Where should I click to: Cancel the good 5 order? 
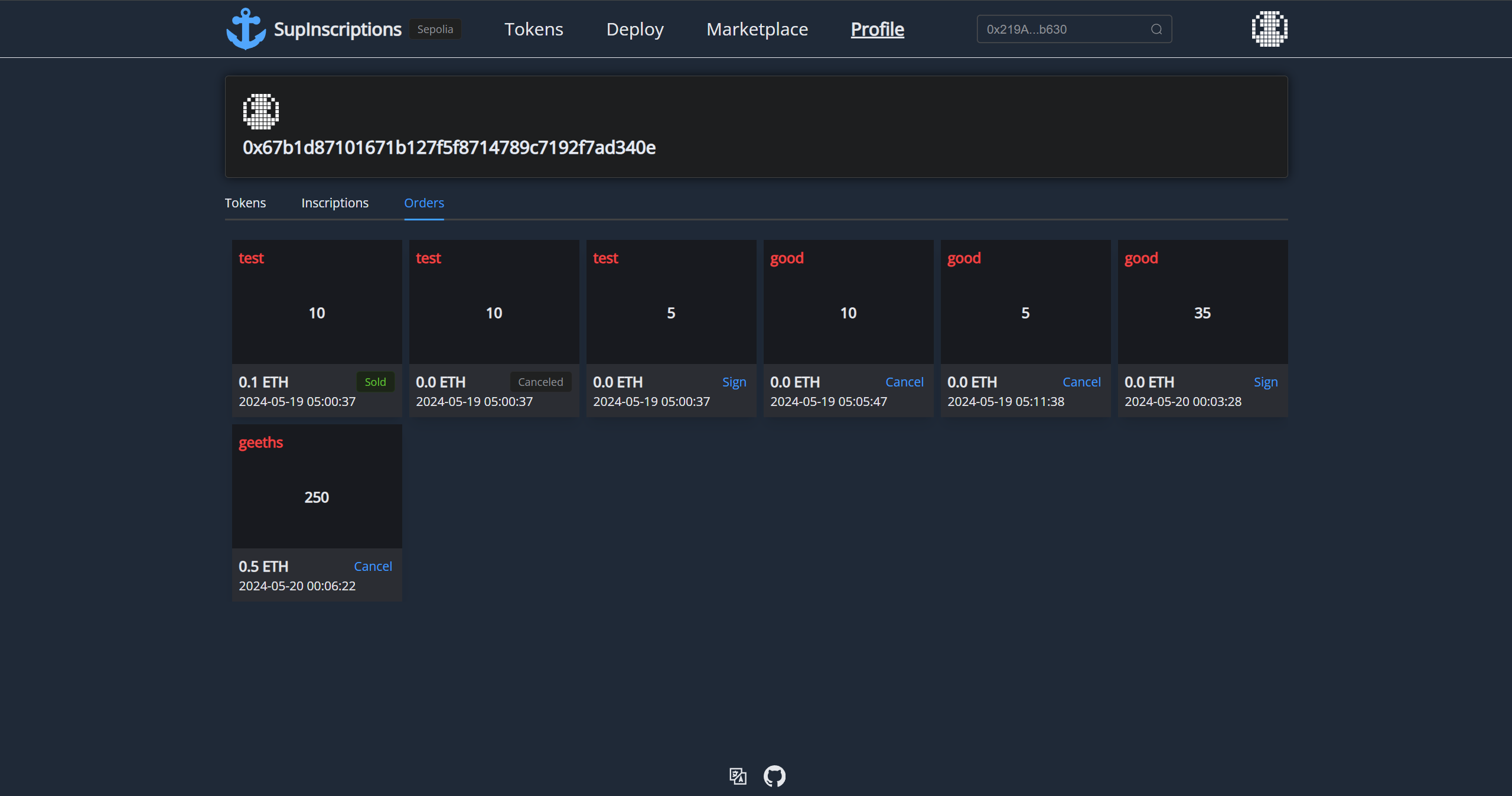(x=1081, y=382)
